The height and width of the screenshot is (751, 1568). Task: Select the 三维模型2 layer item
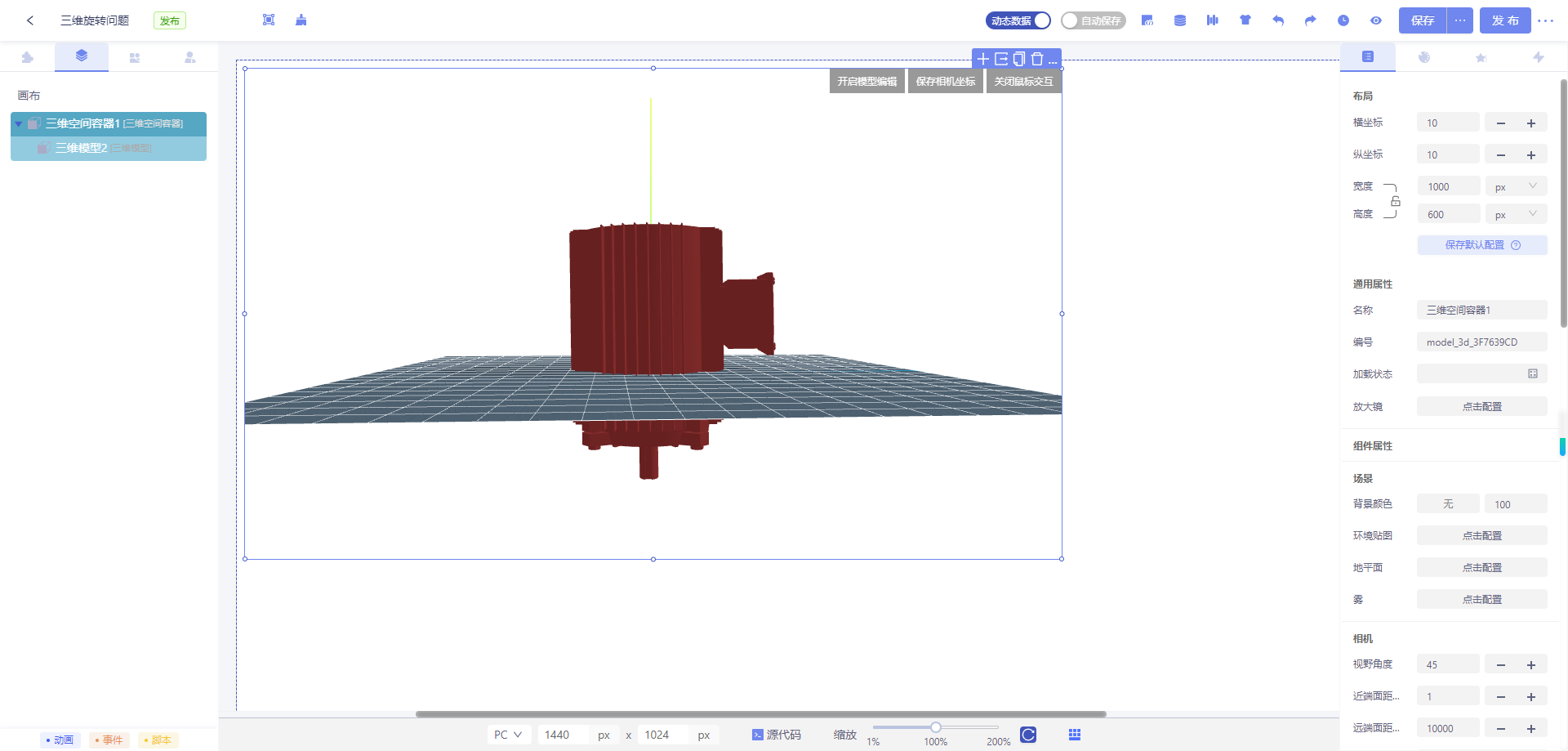point(109,149)
